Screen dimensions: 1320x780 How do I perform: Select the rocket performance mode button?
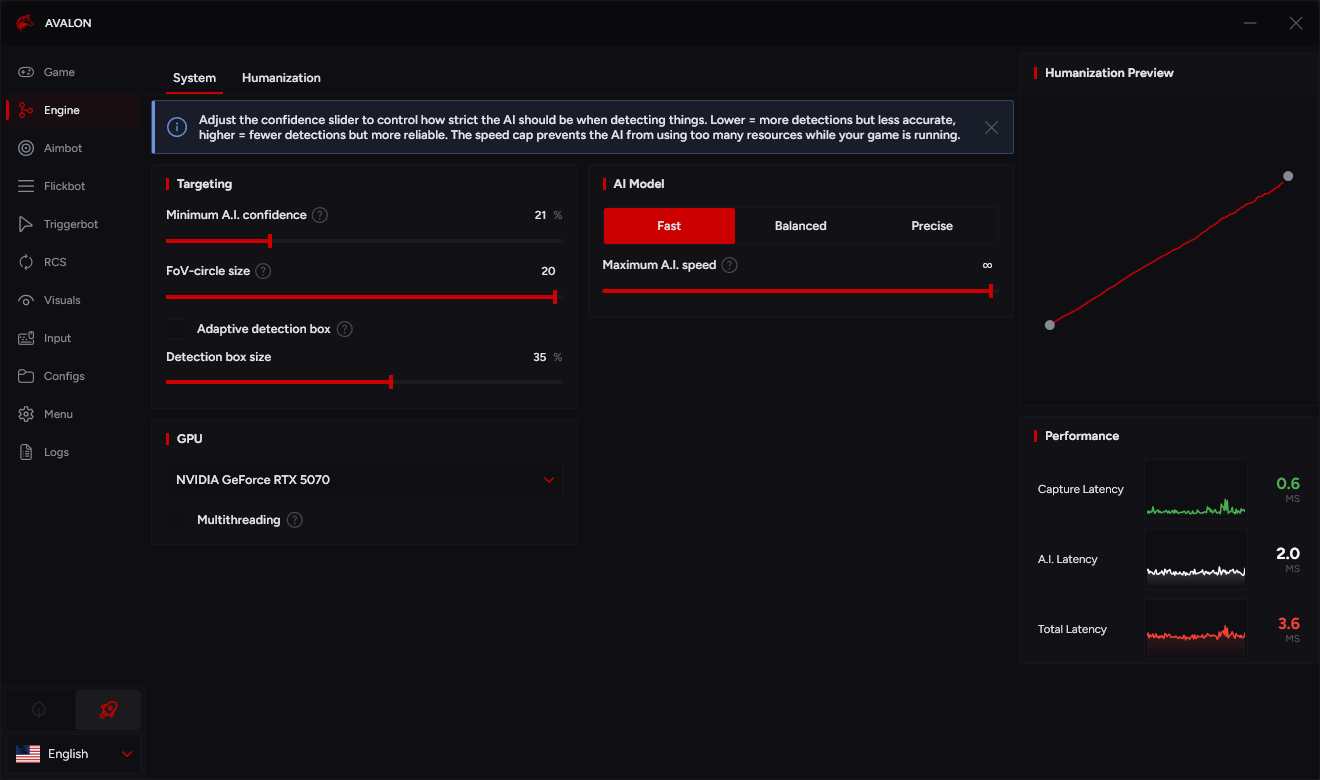click(x=108, y=710)
